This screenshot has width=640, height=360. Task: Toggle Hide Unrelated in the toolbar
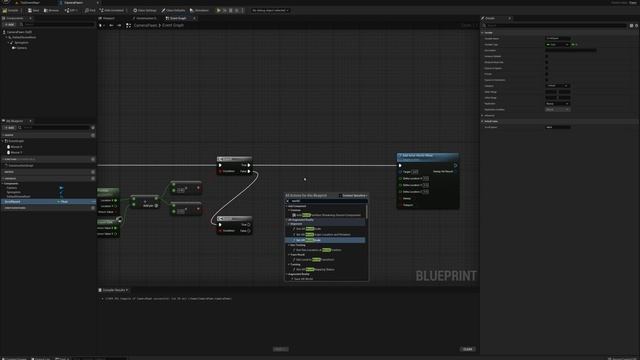(x=112, y=10)
